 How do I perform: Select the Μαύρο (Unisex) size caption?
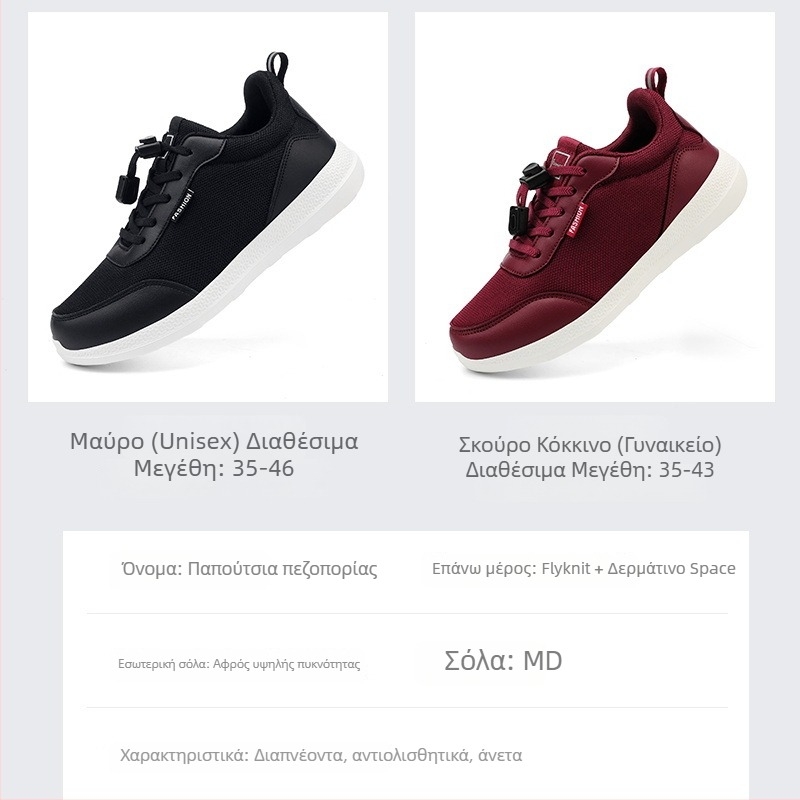[x=214, y=454]
